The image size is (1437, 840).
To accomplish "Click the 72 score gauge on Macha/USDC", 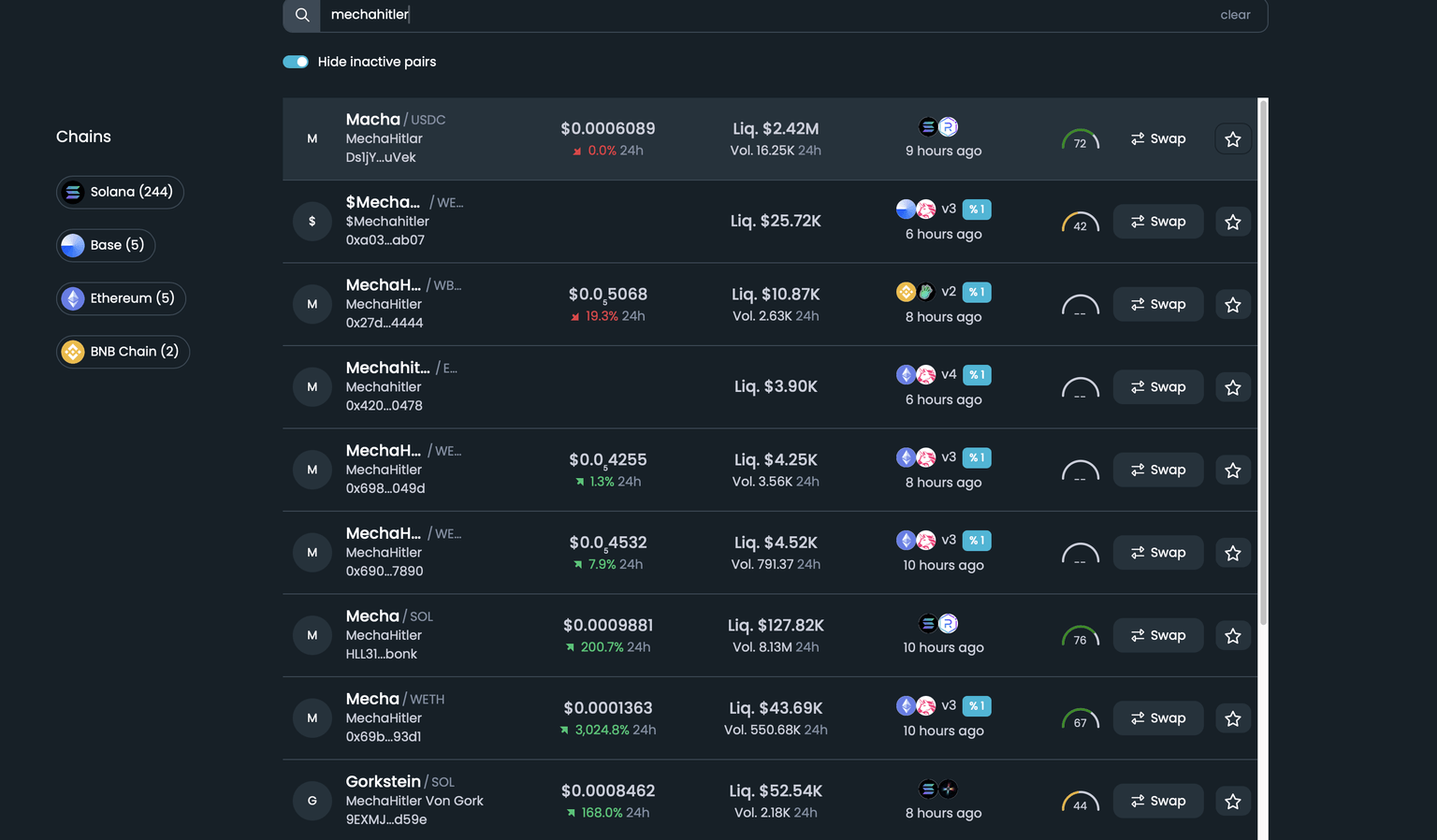I will click(1080, 141).
